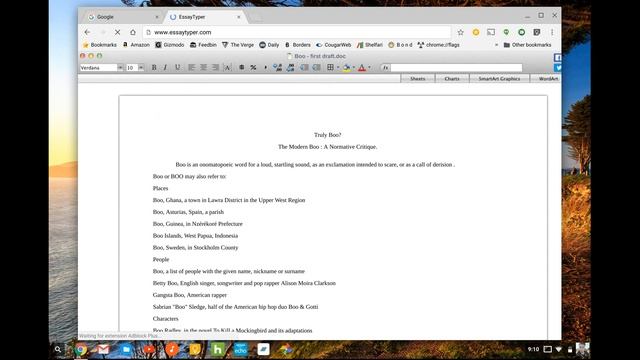Open the Amazon bookmark

(136, 45)
